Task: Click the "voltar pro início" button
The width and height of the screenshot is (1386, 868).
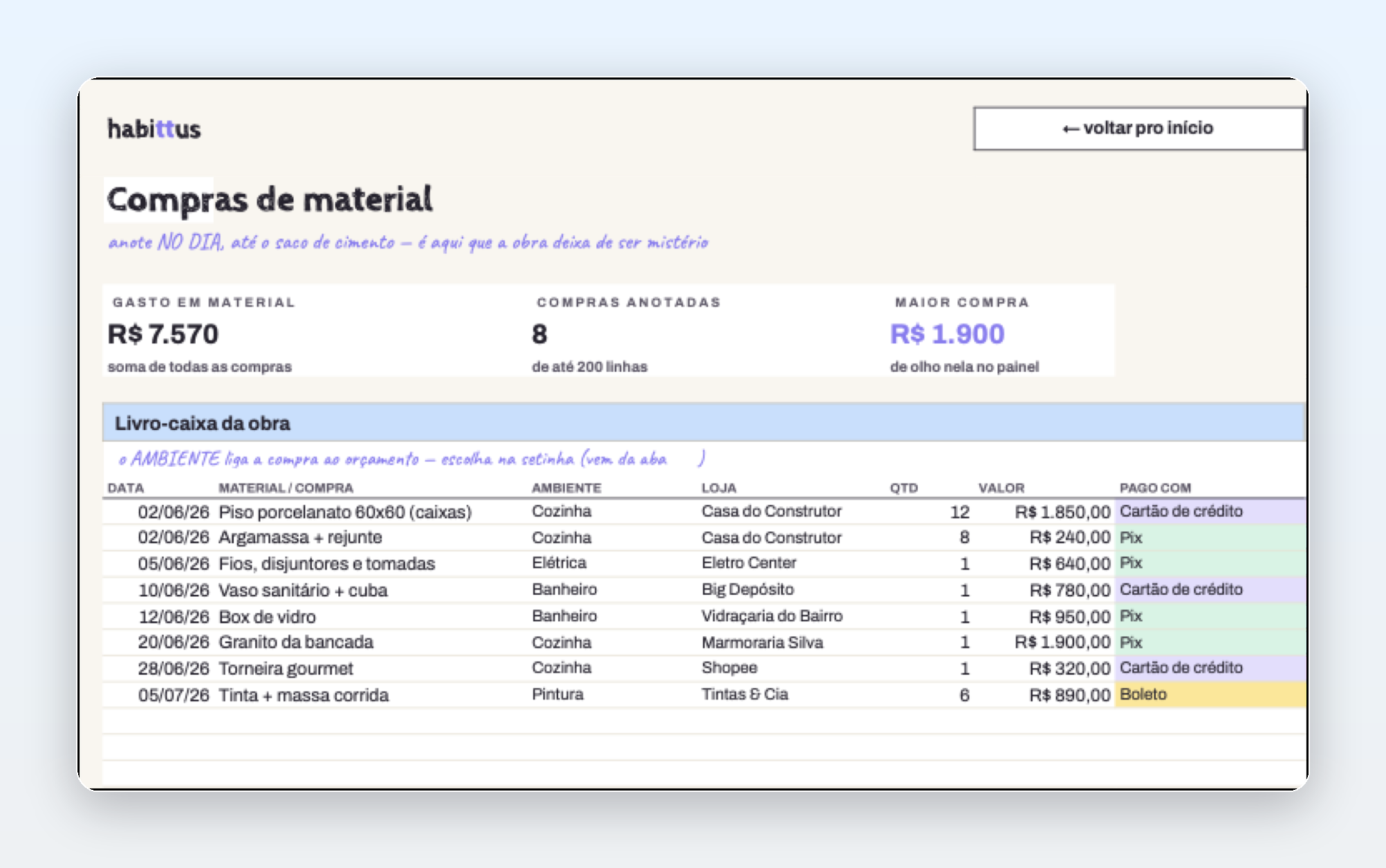Action: pos(1138,128)
